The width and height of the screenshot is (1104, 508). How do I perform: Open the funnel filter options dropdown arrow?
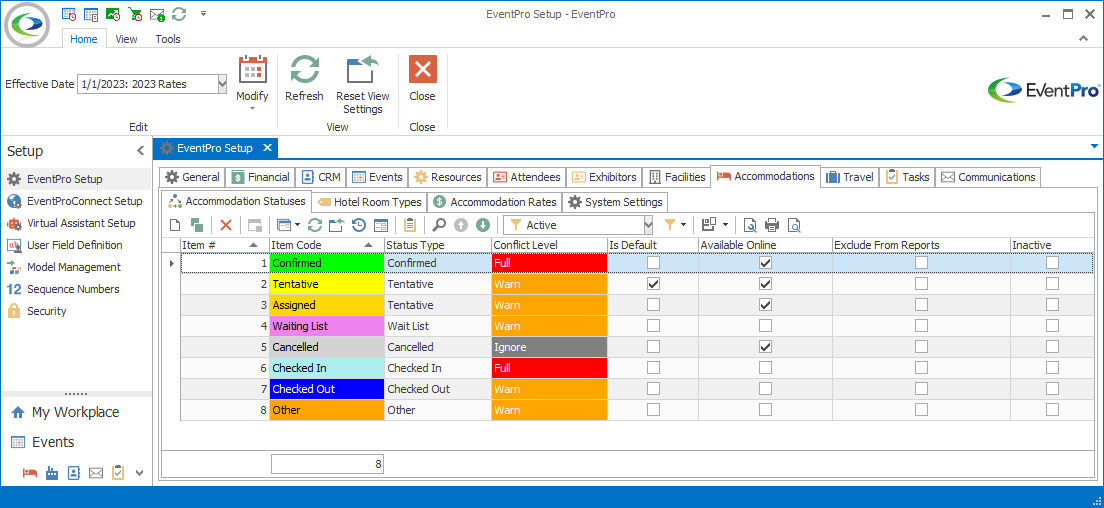pyautogui.click(x=683, y=225)
